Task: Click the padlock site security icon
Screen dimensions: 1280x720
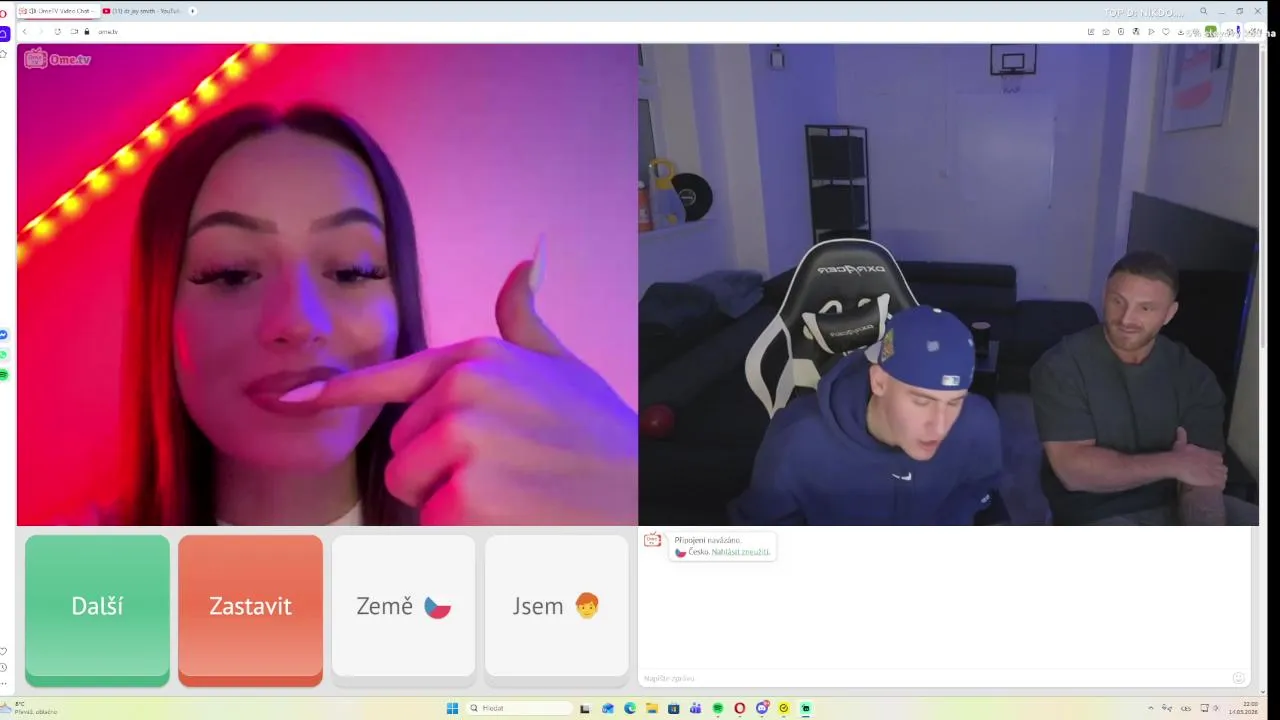Action: pos(87,32)
